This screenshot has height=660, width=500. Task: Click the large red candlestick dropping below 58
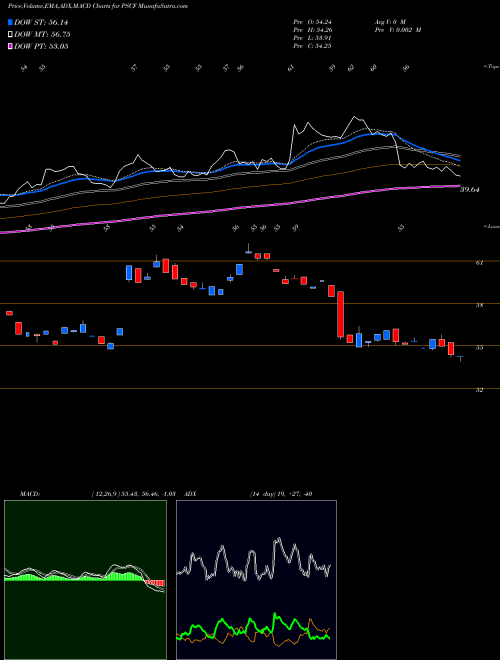(340, 314)
